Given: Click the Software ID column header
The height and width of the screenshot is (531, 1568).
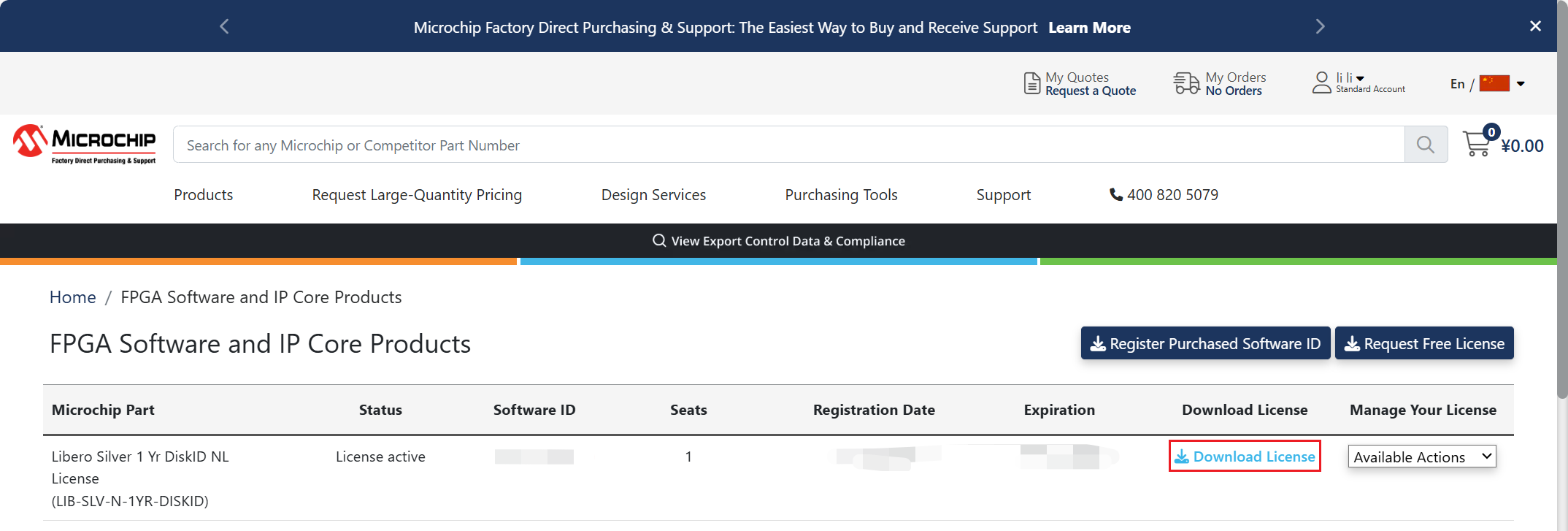Looking at the screenshot, I should point(534,410).
